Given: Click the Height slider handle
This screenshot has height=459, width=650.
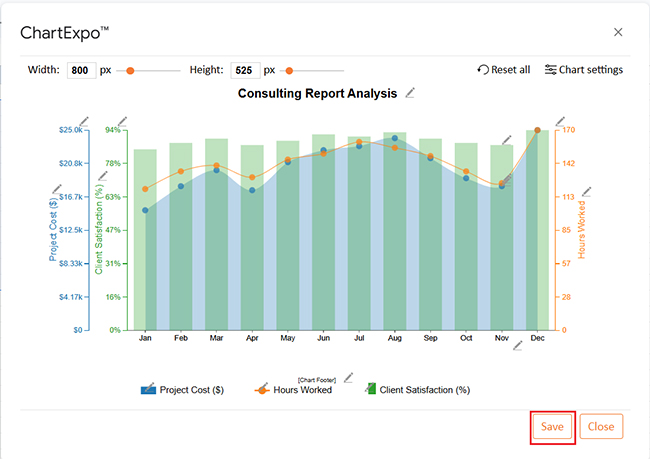Looking at the screenshot, I should tap(290, 71).
